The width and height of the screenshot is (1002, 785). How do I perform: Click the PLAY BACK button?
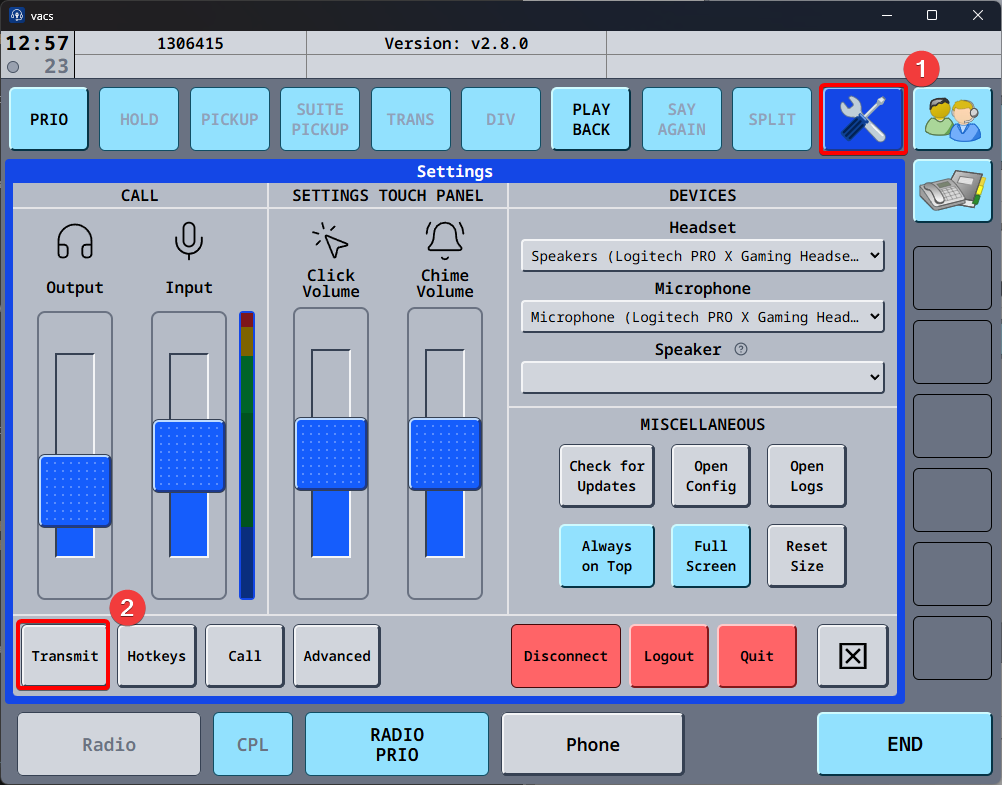click(591, 119)
